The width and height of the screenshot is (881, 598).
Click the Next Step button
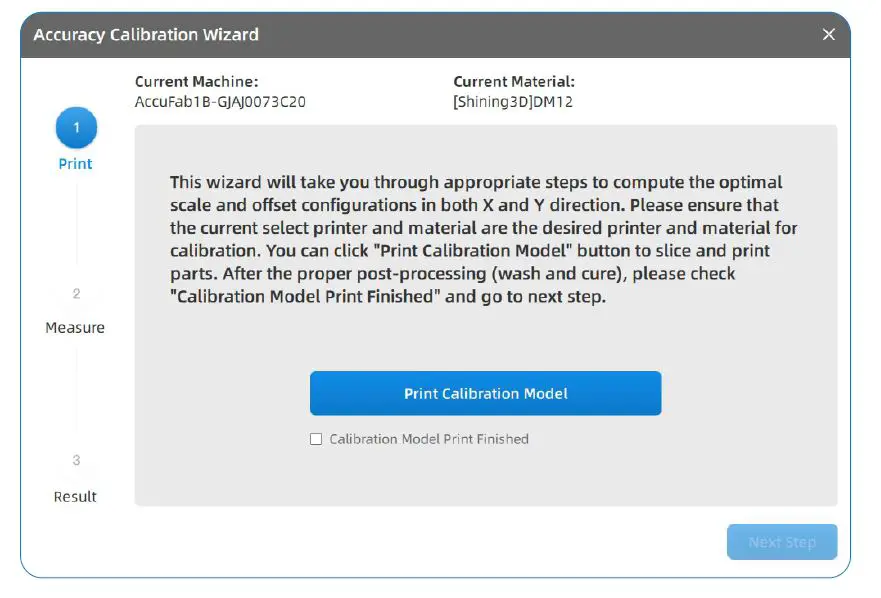(782, 542)
